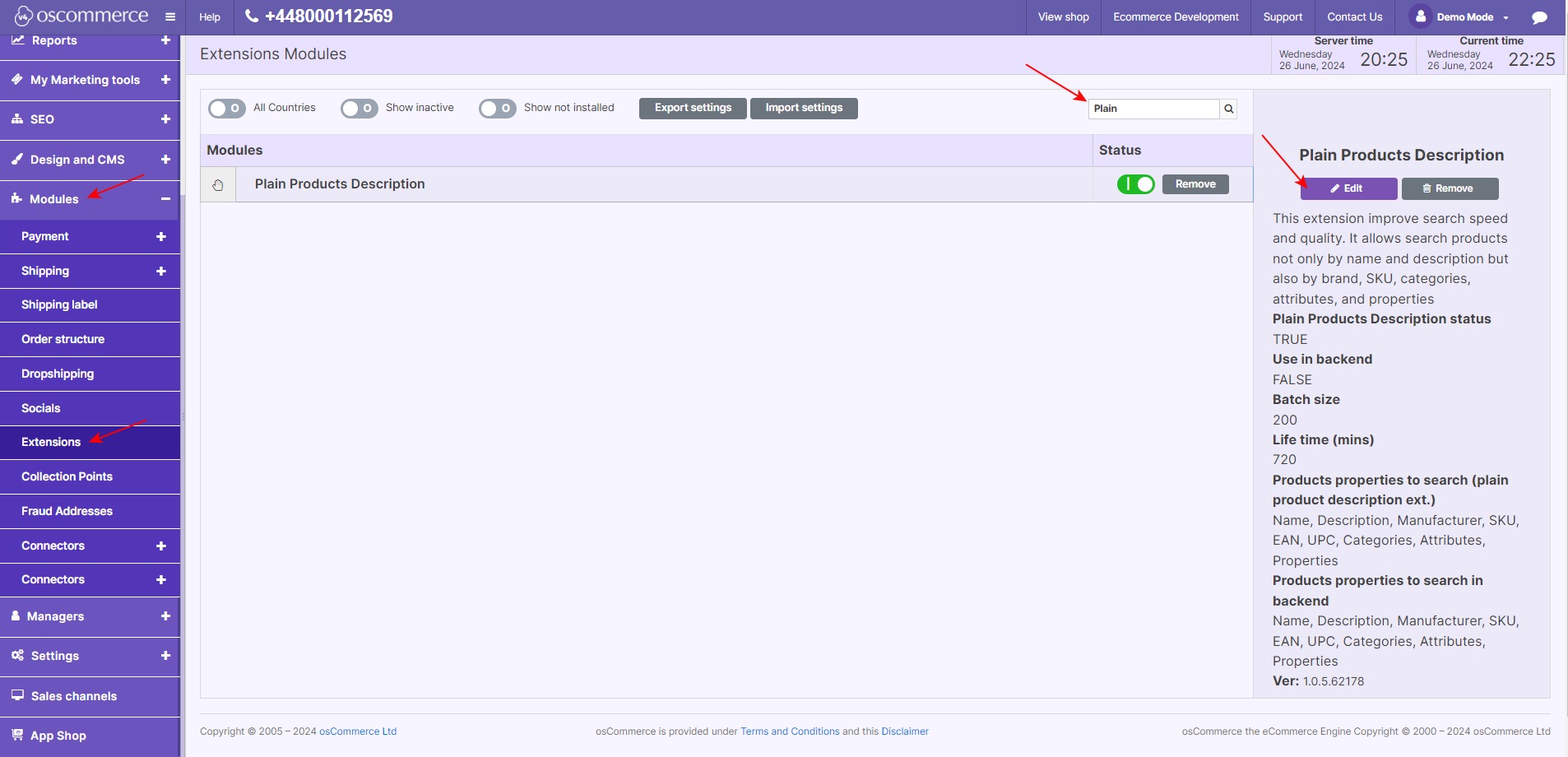Image resolution: width=1568 pixels, height=757 pixels.
Task: Enable the Show not installed switch
Action: click(x=498, y=109)
